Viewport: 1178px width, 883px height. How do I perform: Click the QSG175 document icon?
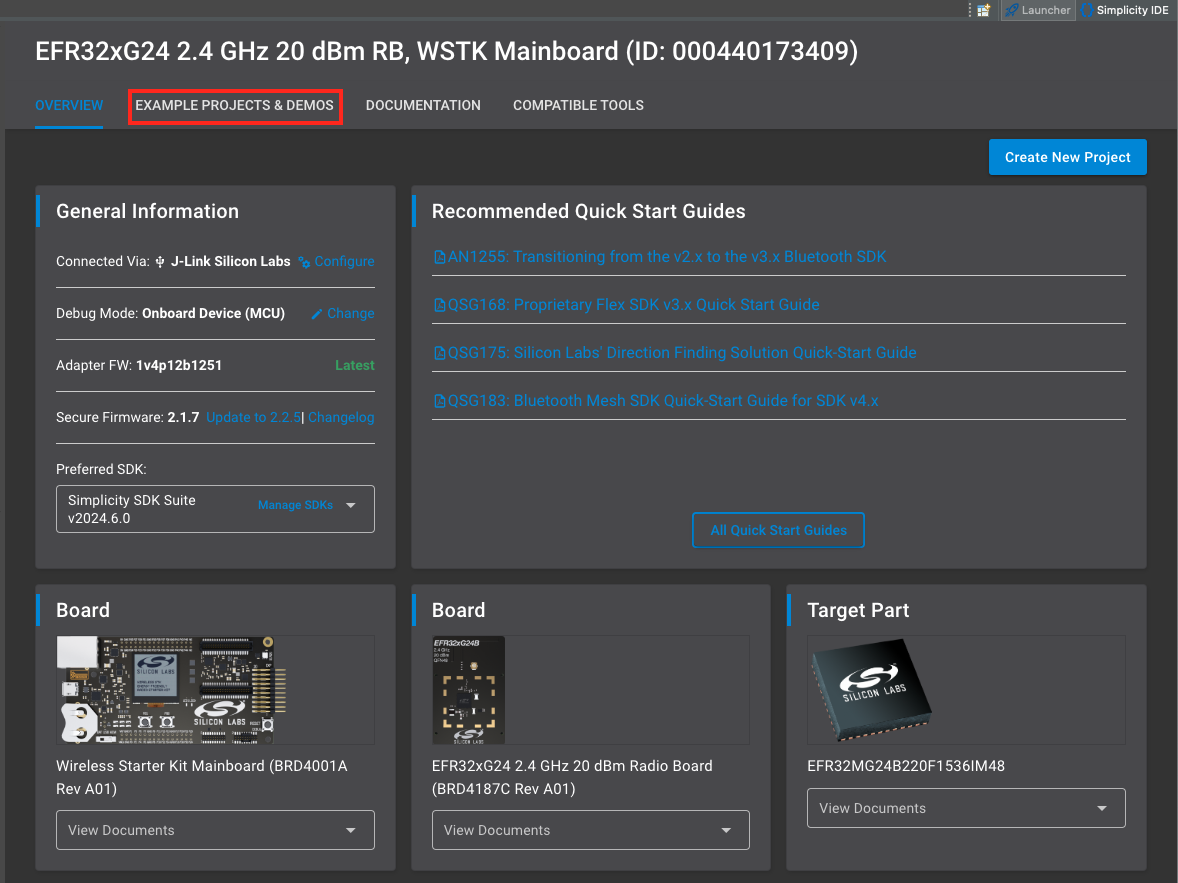(x=439, y=353)
